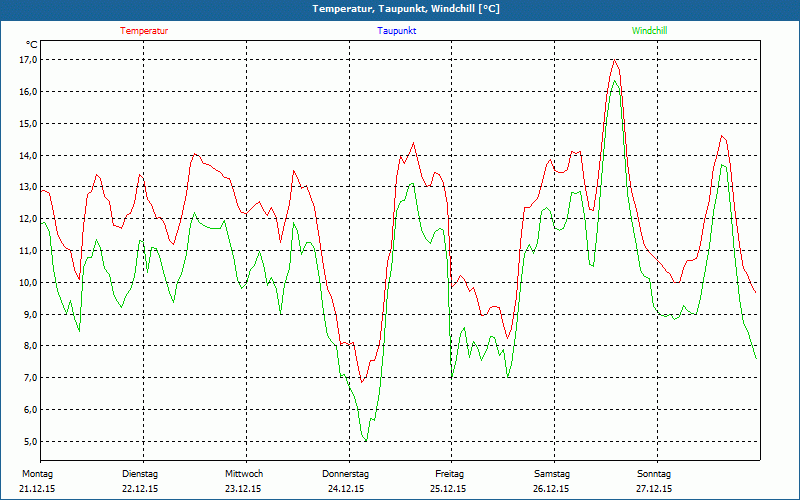Select the °C unit label on axis

point(32,45)
